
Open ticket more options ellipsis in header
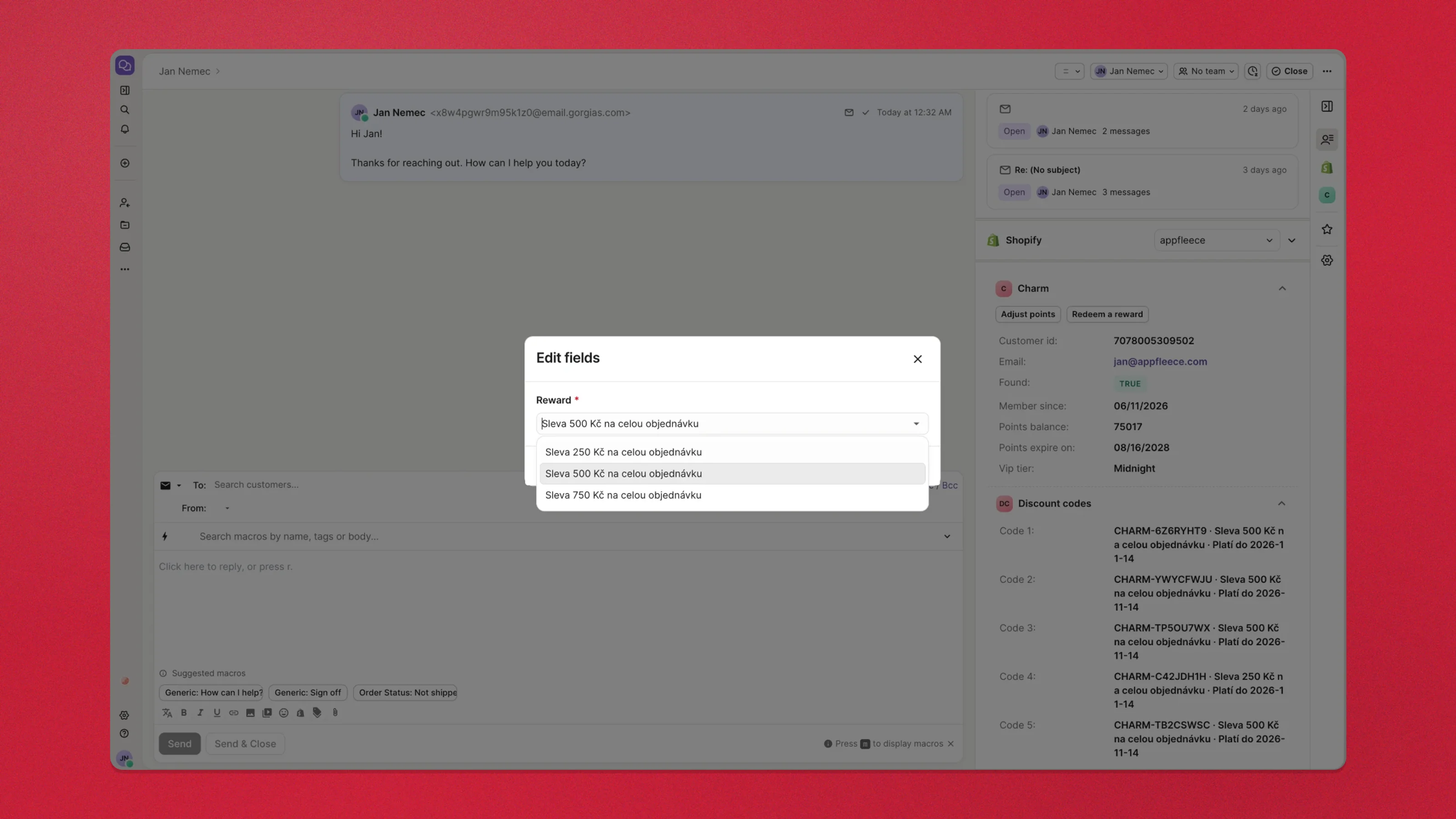point(1327,71)
